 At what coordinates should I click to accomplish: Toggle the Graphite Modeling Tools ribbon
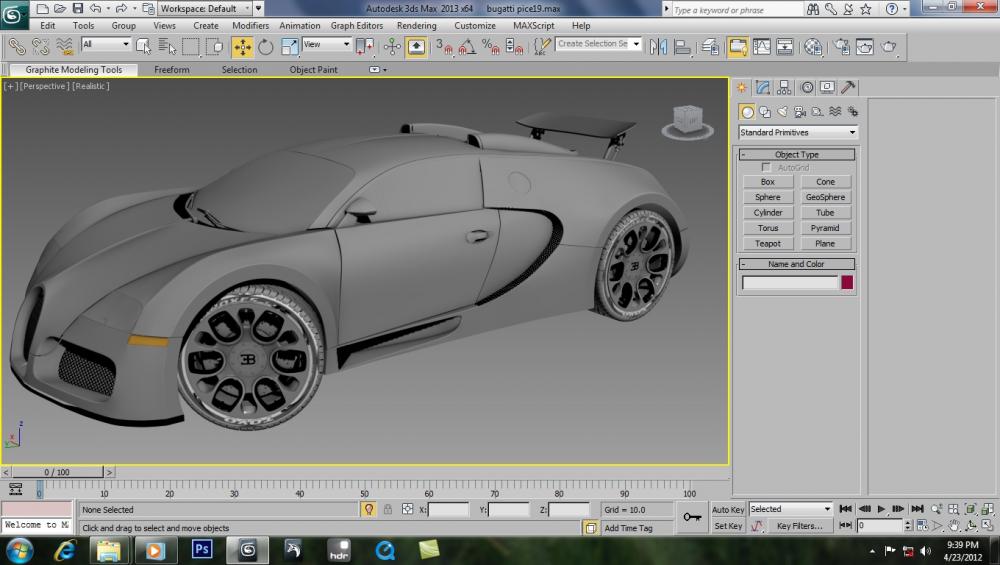(737, 47)
